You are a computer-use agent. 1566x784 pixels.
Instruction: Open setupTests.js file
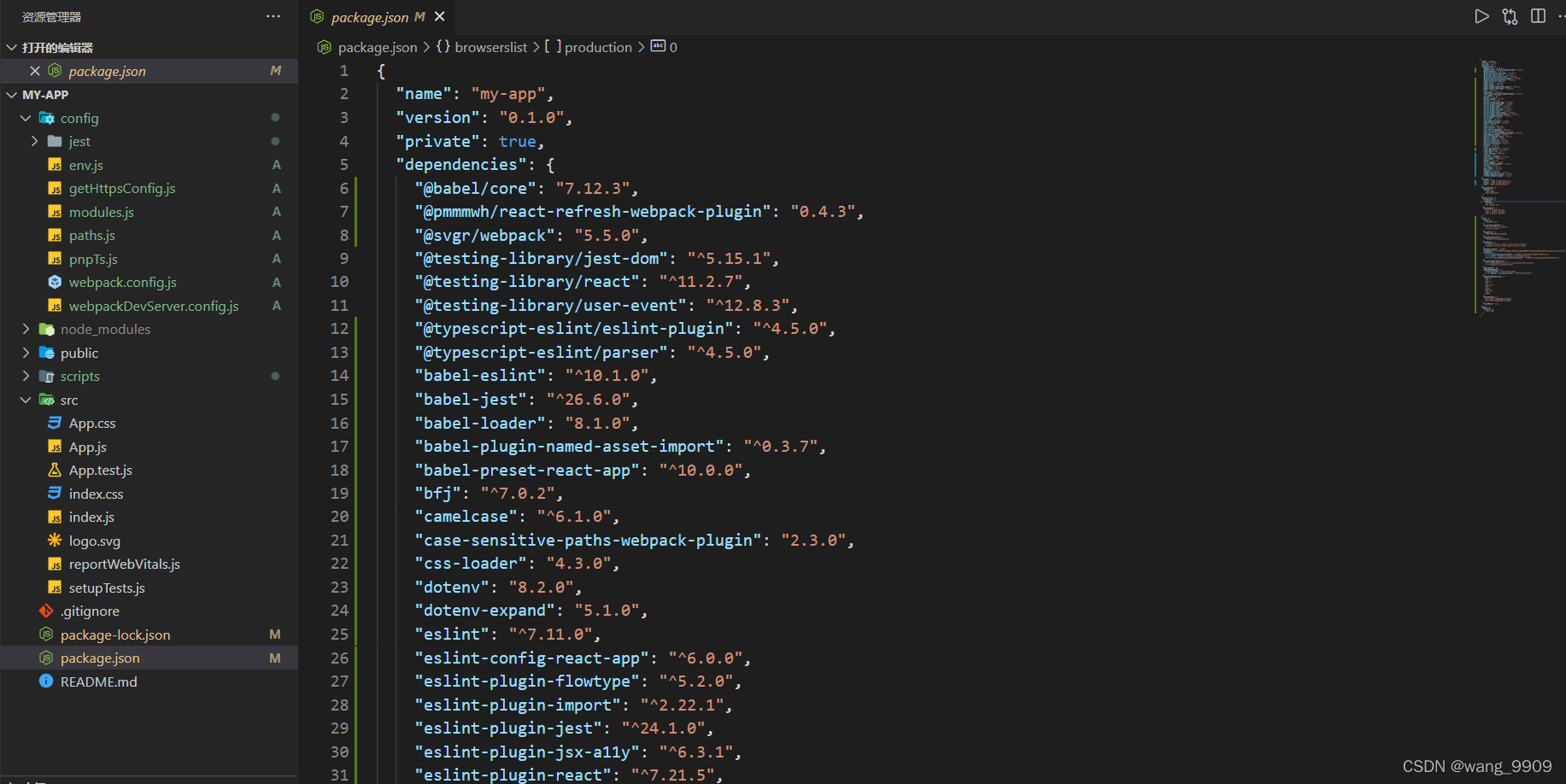(x=107, y=588)
